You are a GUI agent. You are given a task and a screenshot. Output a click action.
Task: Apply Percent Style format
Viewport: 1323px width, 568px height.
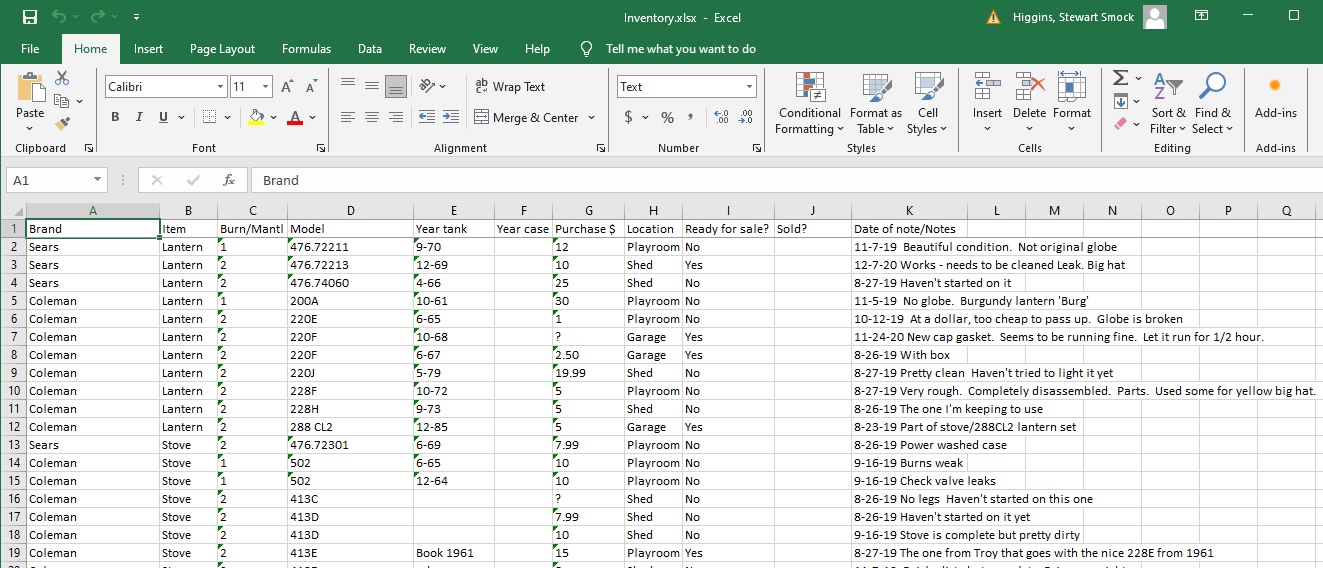tap(667, 117)
